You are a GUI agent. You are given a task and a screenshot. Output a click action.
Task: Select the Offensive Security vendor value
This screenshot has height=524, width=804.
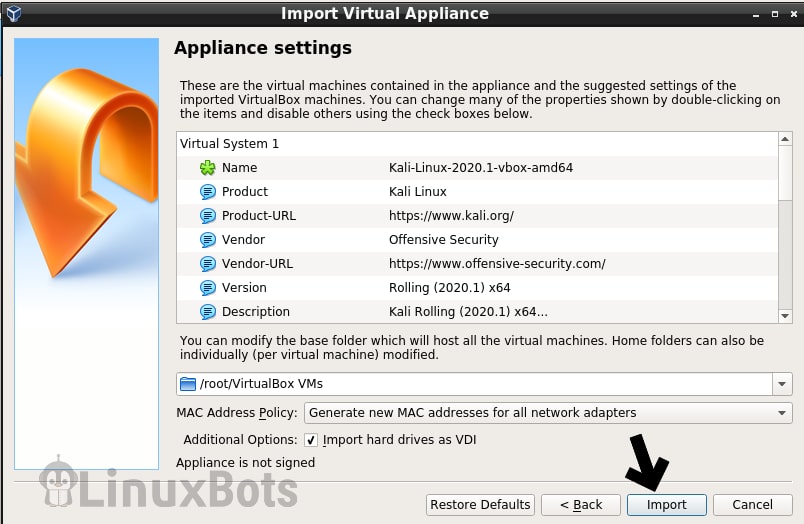tap(444, 239)
